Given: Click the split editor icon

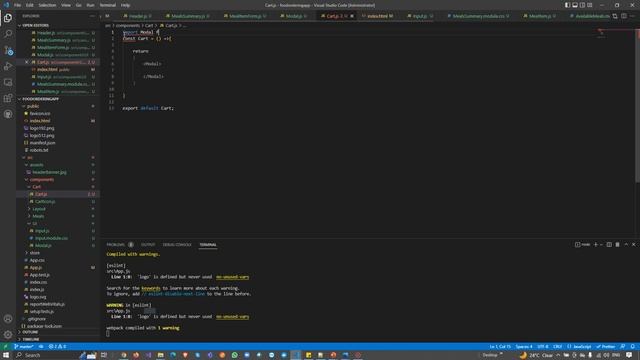Looking at the screenshot, I should click(624, 16).
